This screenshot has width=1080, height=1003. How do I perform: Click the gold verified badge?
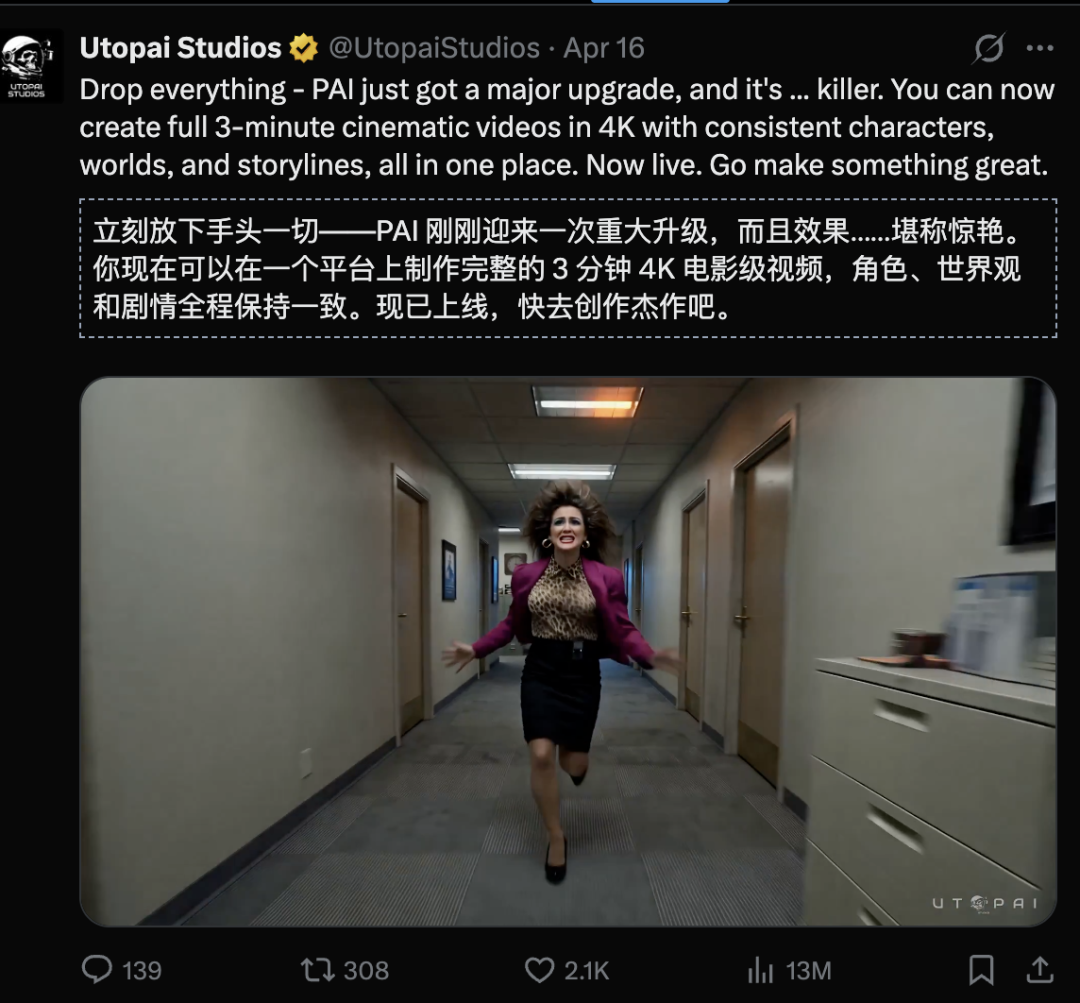(x=303, y=48)
